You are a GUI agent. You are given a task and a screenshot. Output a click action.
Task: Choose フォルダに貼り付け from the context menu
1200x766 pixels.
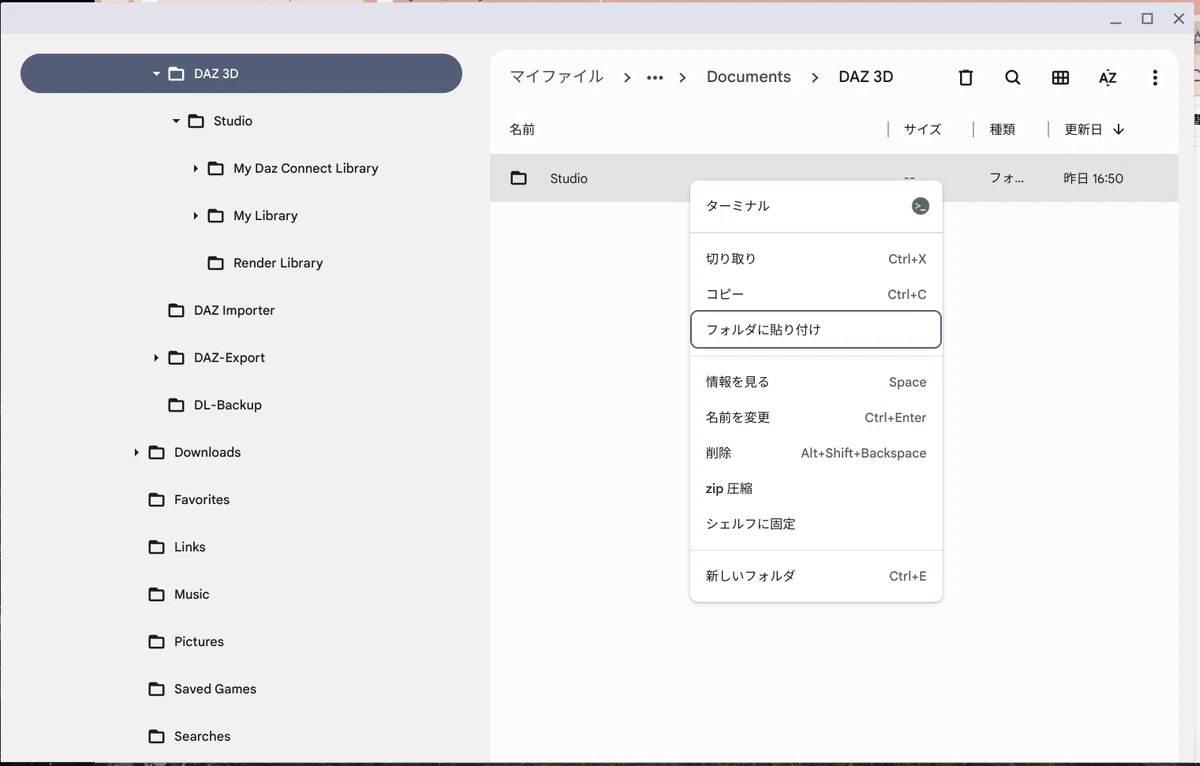(x=816, y=329)
